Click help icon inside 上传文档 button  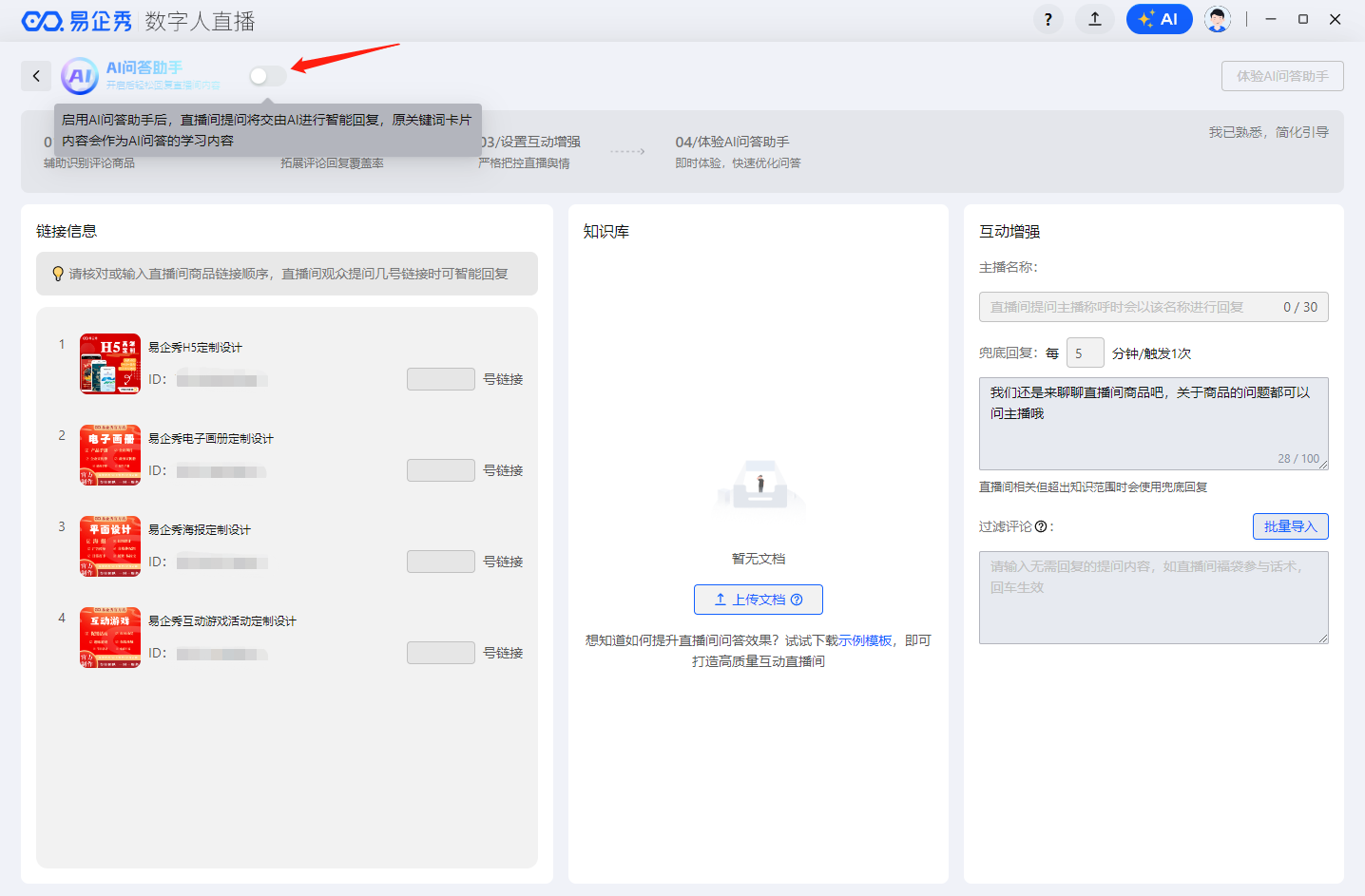pos(797,600)
